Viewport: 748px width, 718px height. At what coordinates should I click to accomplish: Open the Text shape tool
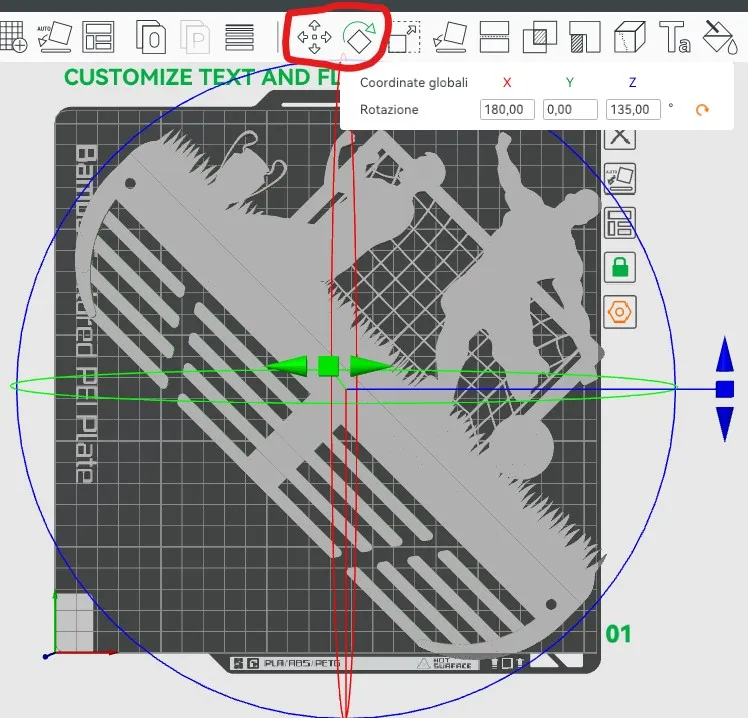(675, 37)
